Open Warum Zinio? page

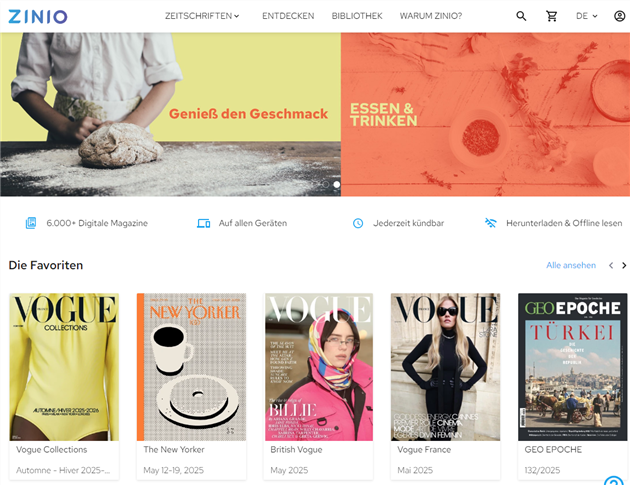[x=431, y=16]
